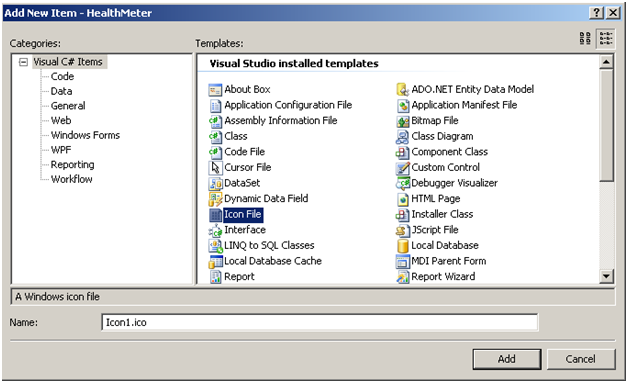Select the Bitmap File icon
Screen dimensions: 628x383
[x=403, y=121]
